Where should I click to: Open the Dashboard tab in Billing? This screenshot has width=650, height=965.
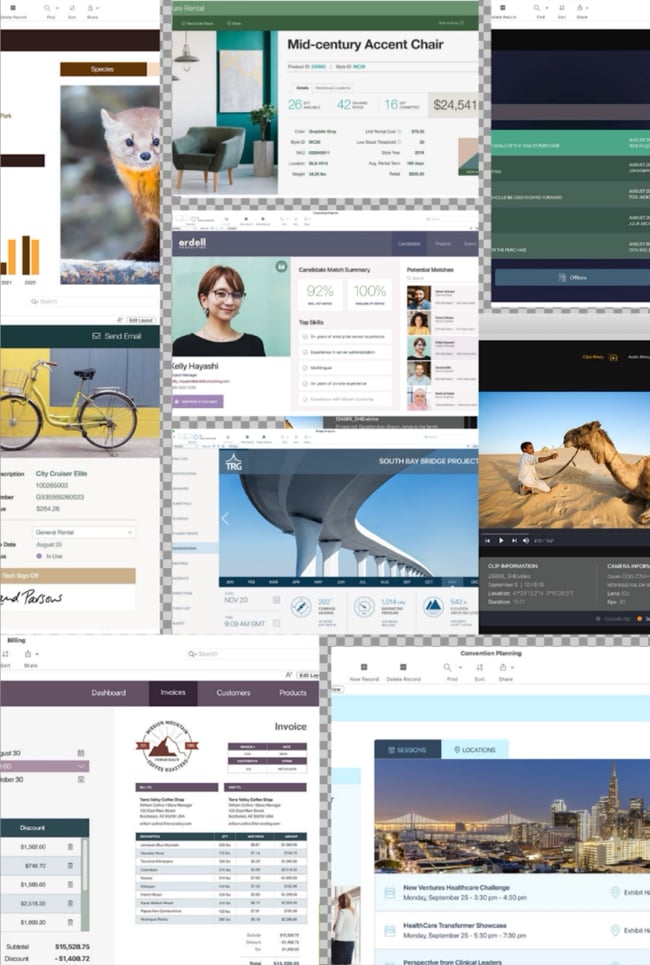tap(109, 693)
